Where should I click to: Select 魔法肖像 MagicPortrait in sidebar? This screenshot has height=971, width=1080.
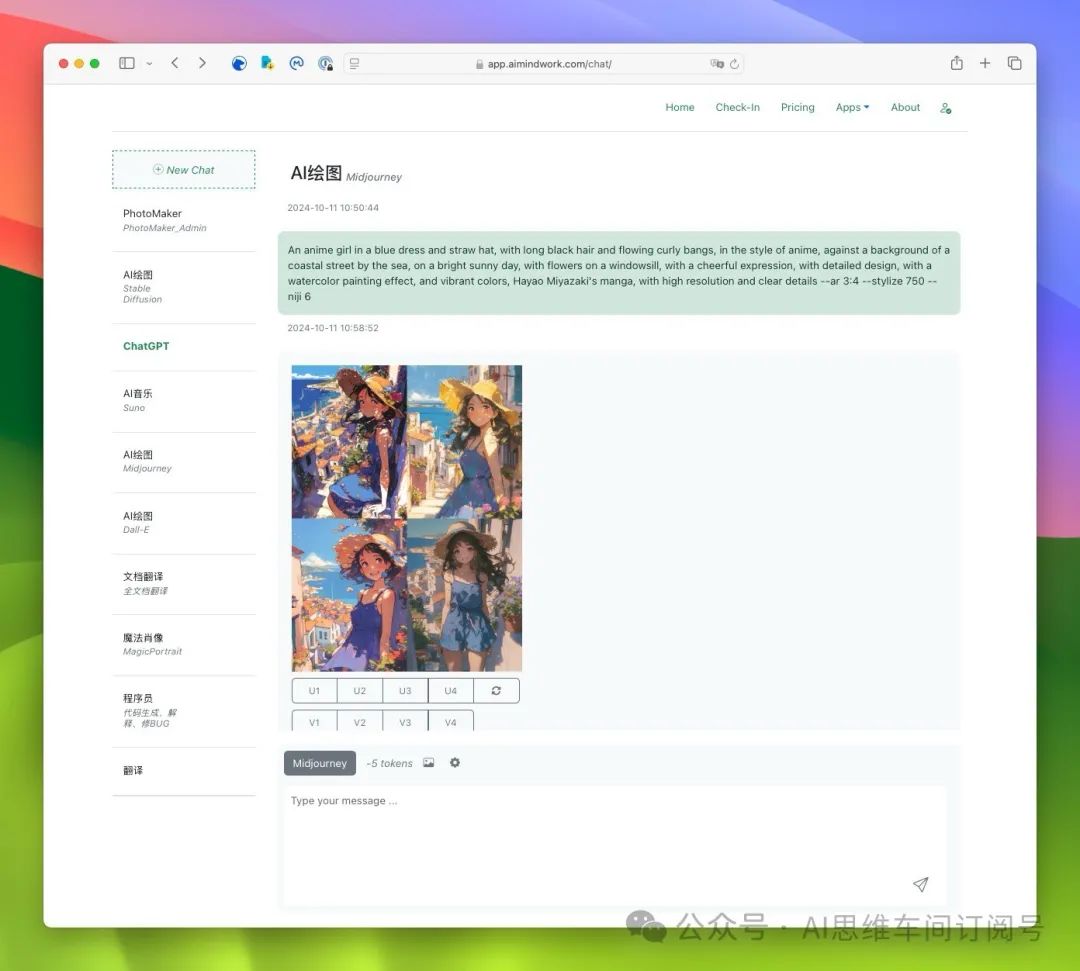184,644
